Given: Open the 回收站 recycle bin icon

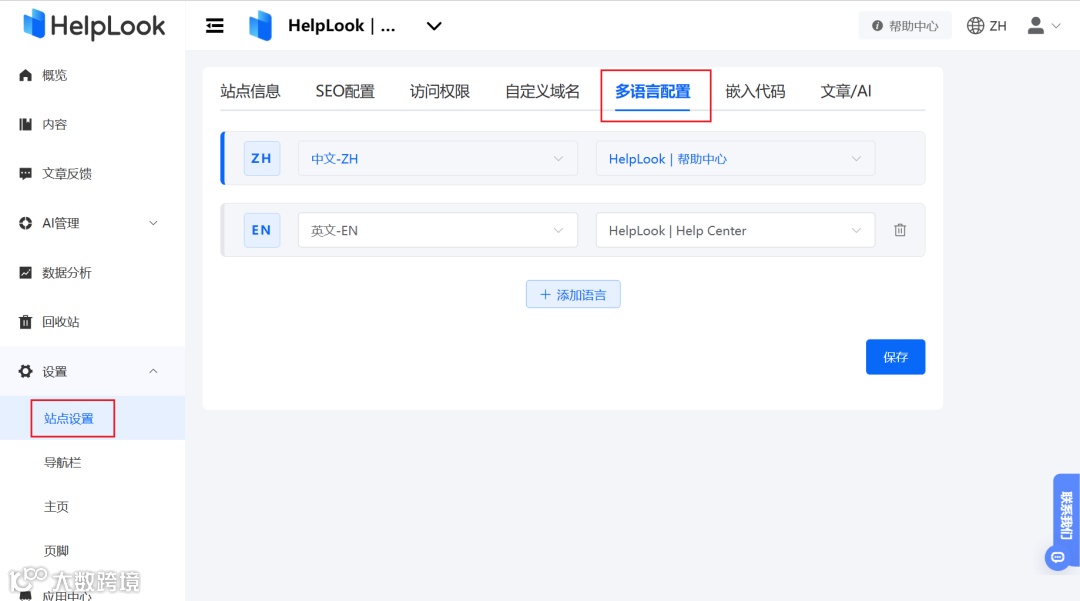Looking at the screenshot, I should pos(28,321).
